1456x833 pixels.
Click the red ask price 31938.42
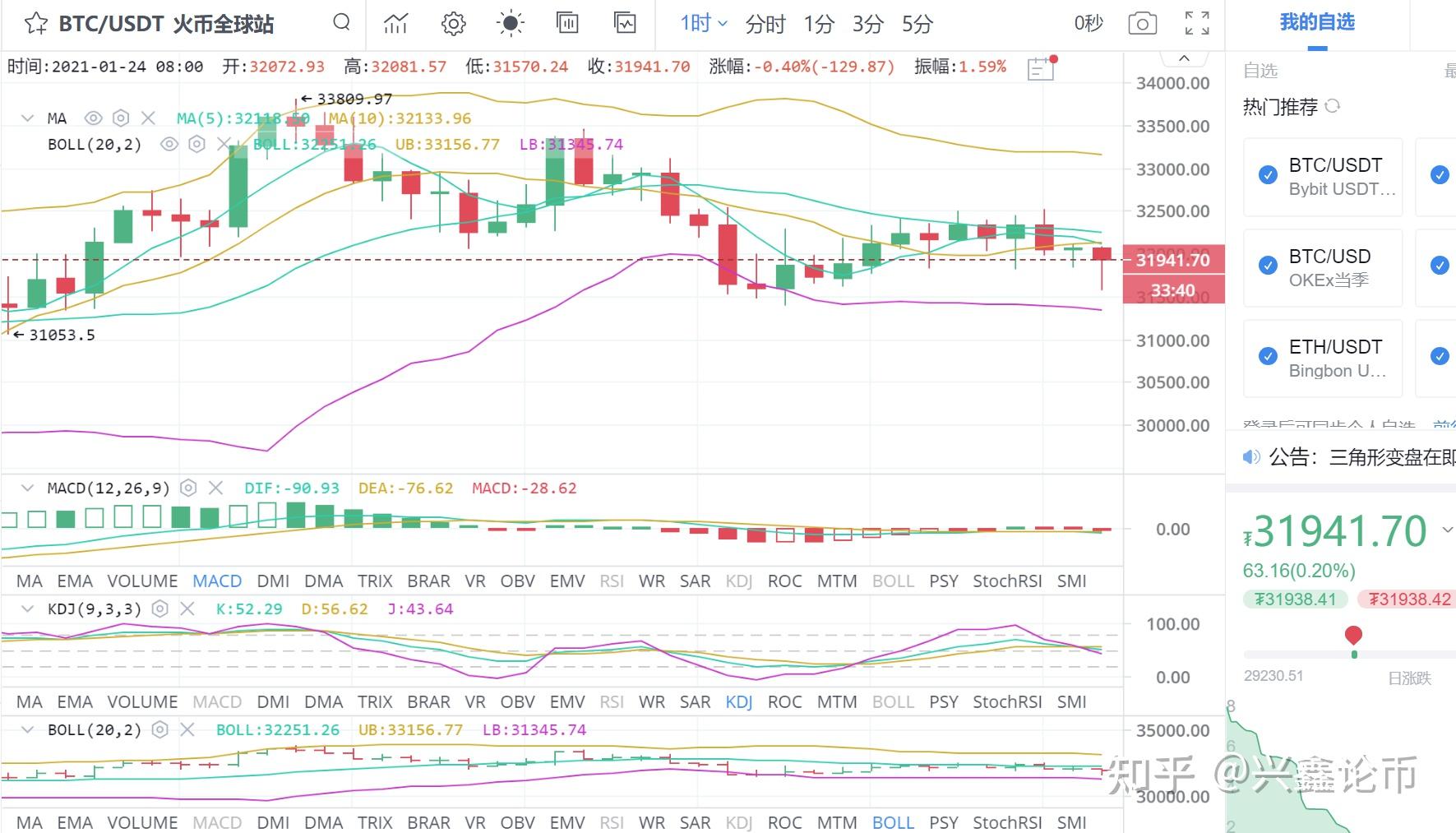[x=1407, y=599]
